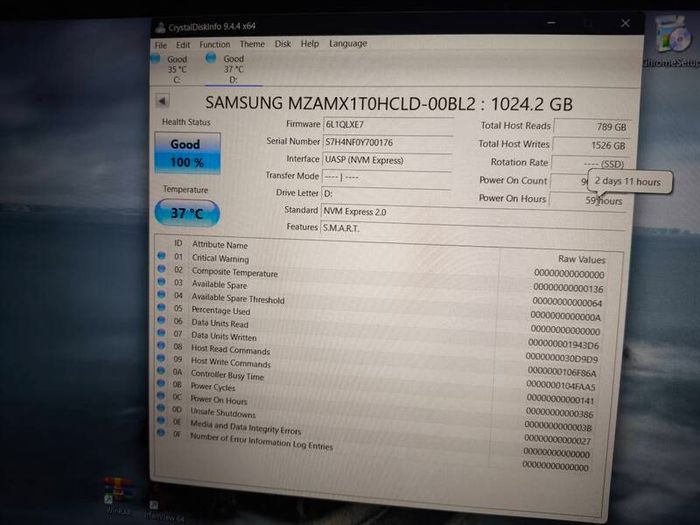The width and height of the screenshot is (700, 525).
Task: Close the CrystalDiskInfo window
Action: (x=625, y=23)
